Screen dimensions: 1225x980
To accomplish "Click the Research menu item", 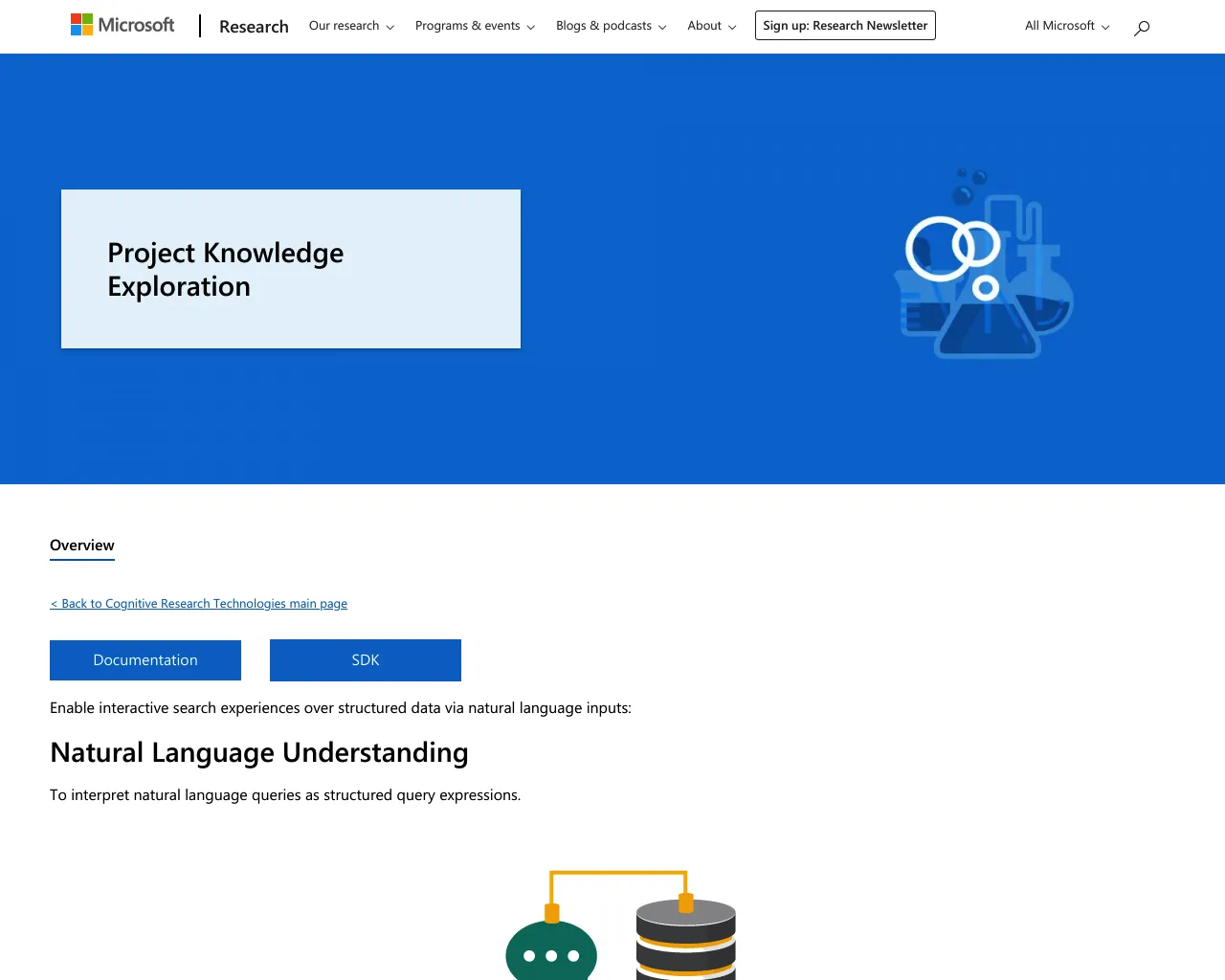I will [254, 26].
